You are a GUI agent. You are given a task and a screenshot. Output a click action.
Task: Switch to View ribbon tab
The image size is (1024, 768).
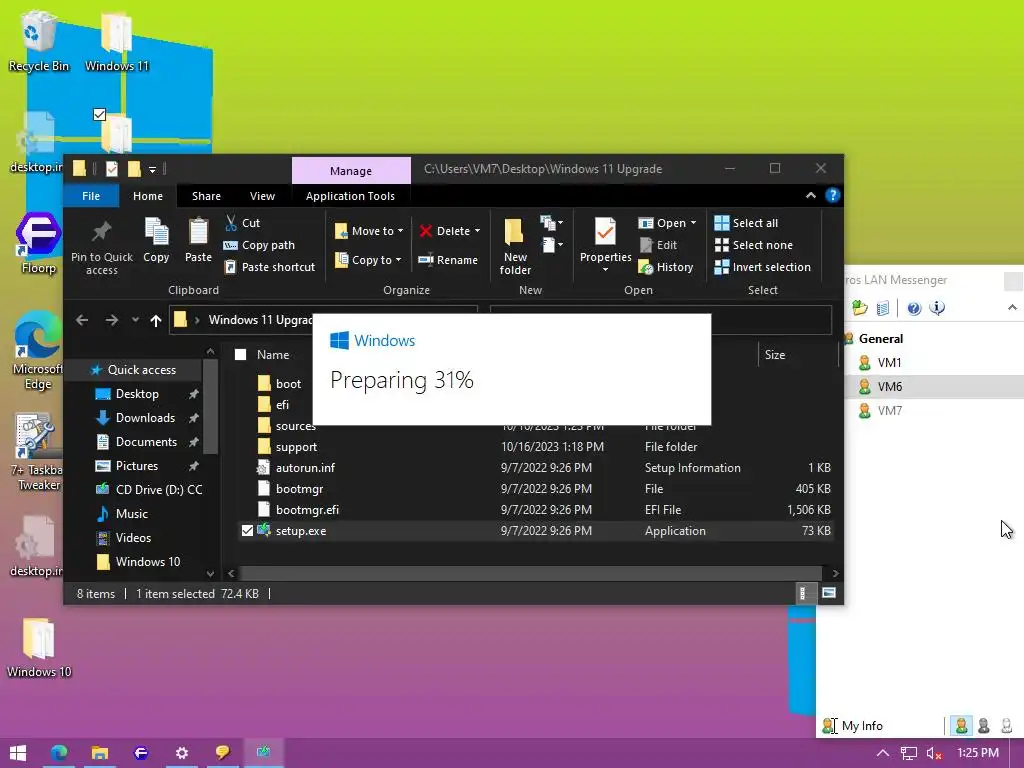[262, 196]
